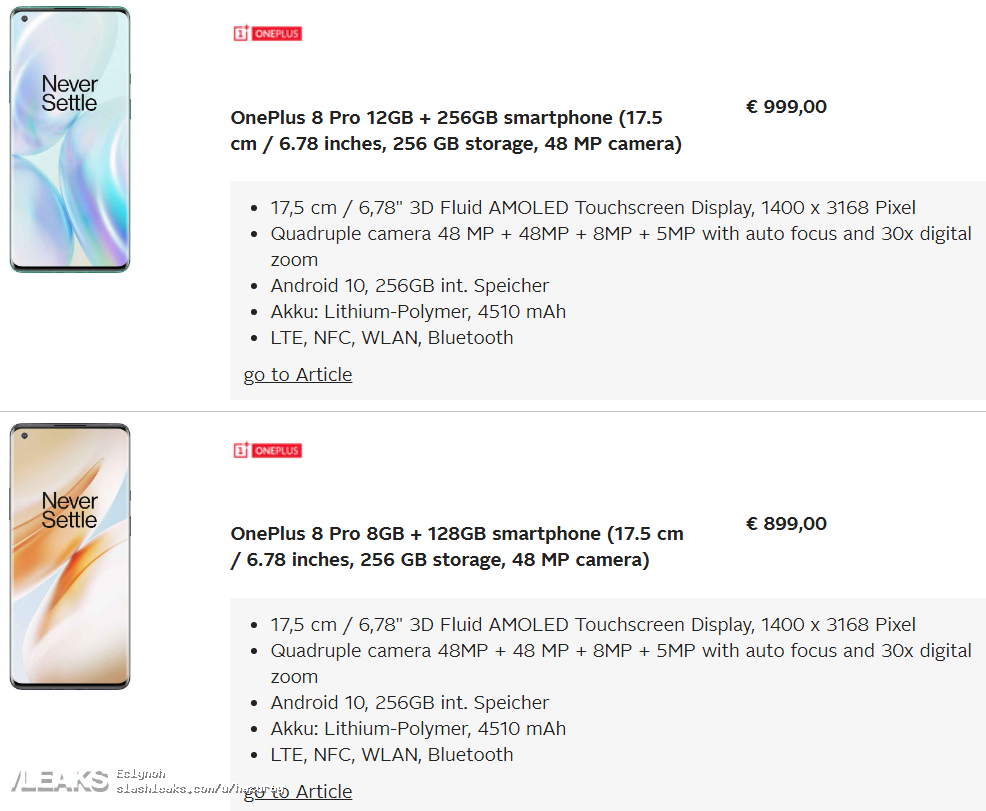Screen dimensions: 986x811
Task: Click the € 999,00 price
Action: point(786,107)
